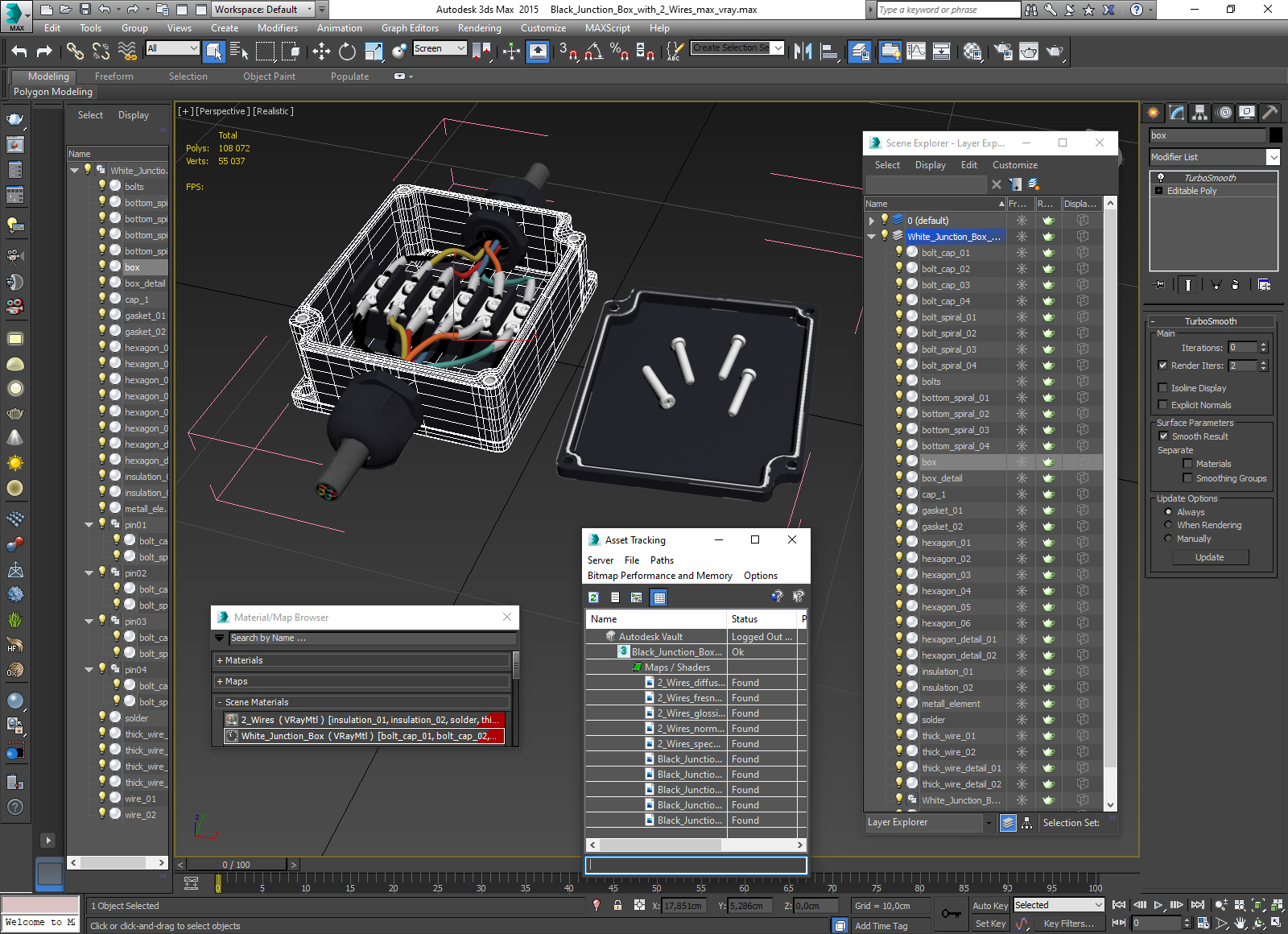1288x934 pixels.
Task: Click Bitmap Performance and Memory menu
Action: 659,576
